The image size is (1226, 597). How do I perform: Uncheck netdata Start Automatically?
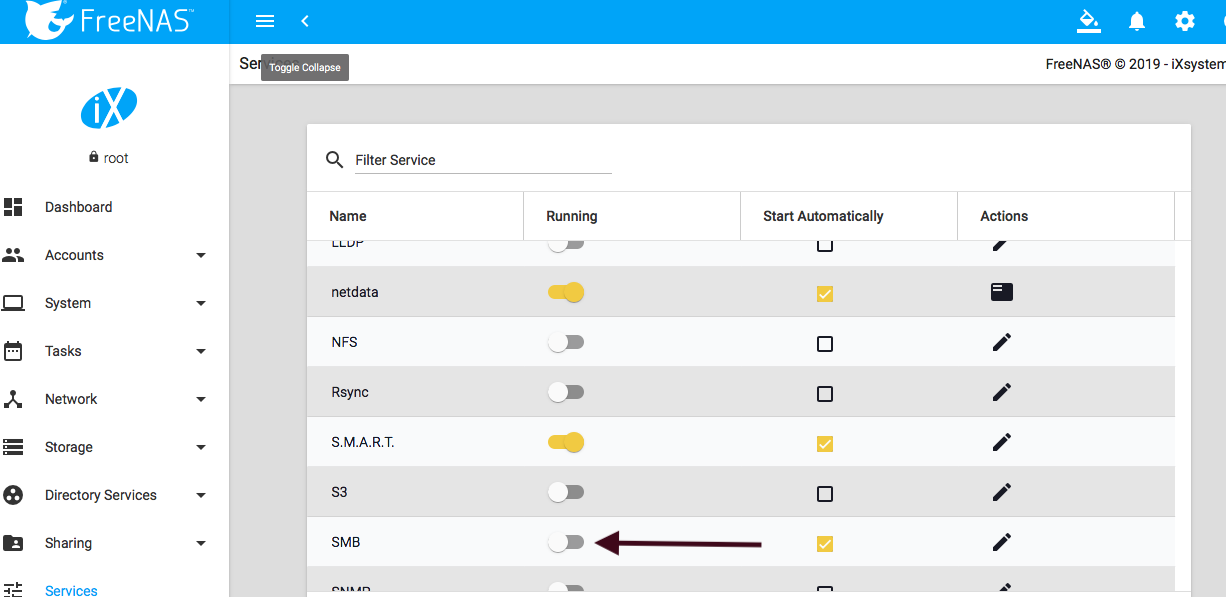pyautogui.click(x=825, y=294)
